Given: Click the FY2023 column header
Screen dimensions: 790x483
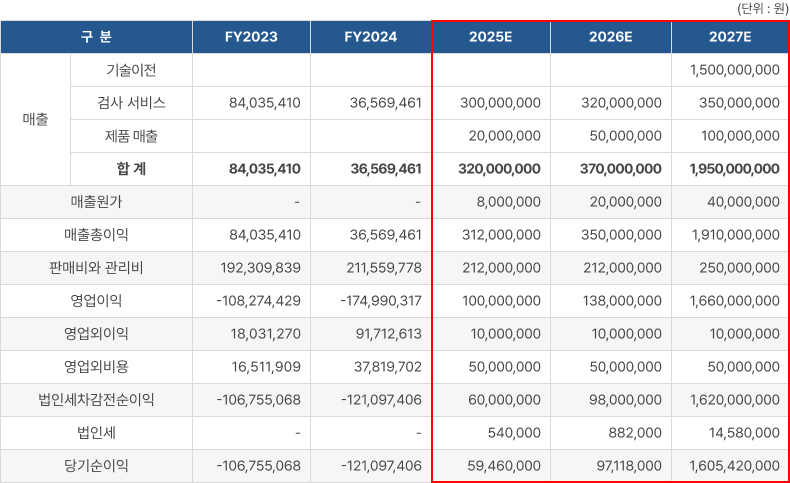Looking at the screenshot, I should click(251, 37).
